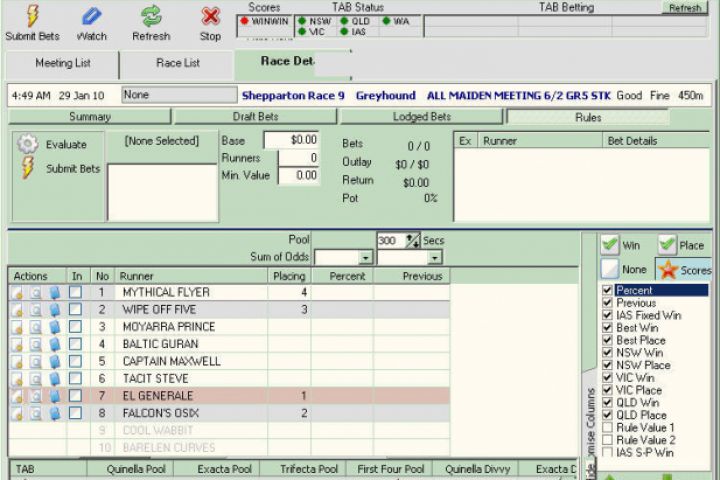Open the Summary tab
Screen dimensions: 720x480
coord(90,117)
